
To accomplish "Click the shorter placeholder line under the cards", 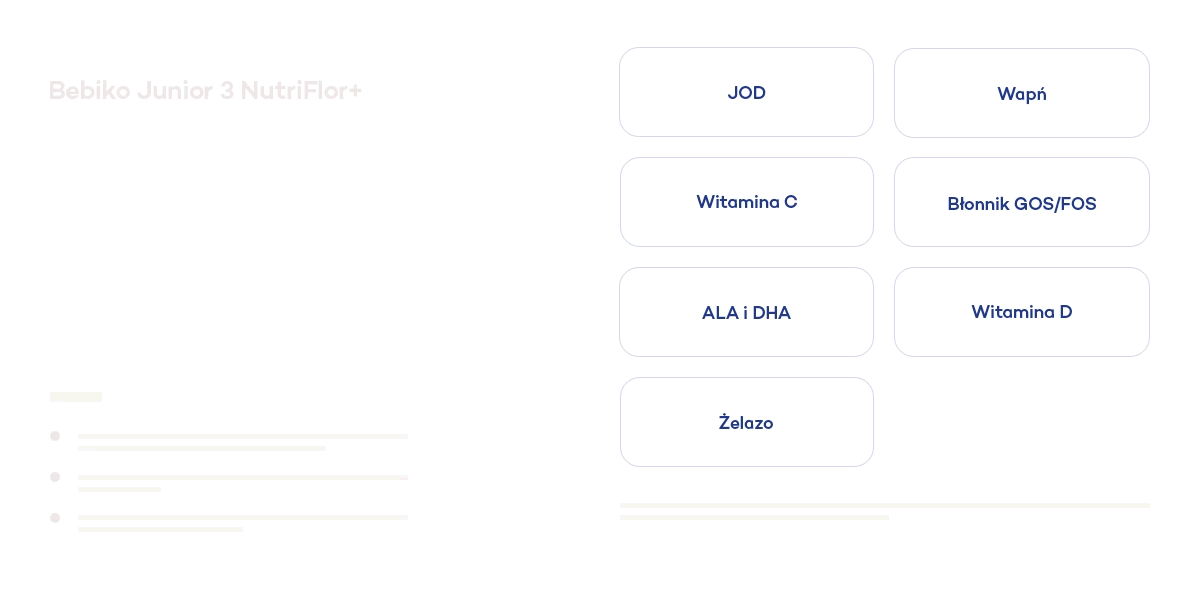I will coord(754,517).
